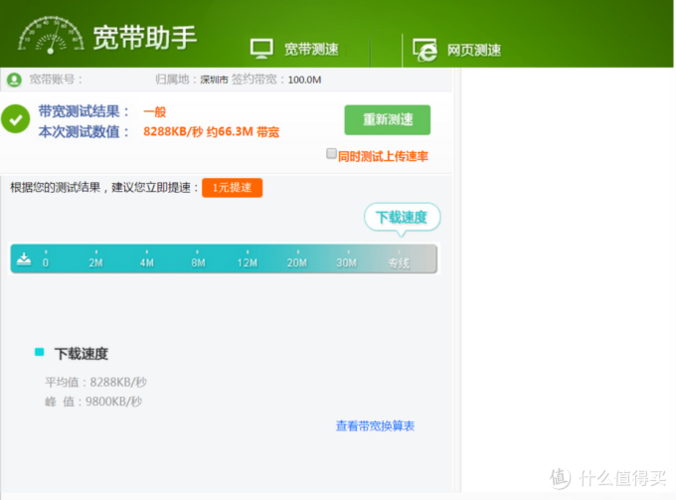Image resolution: width=676 pixels, height=500 pixels.
Task: Click the IE browser icon for 网页测速
Action: 425,50
